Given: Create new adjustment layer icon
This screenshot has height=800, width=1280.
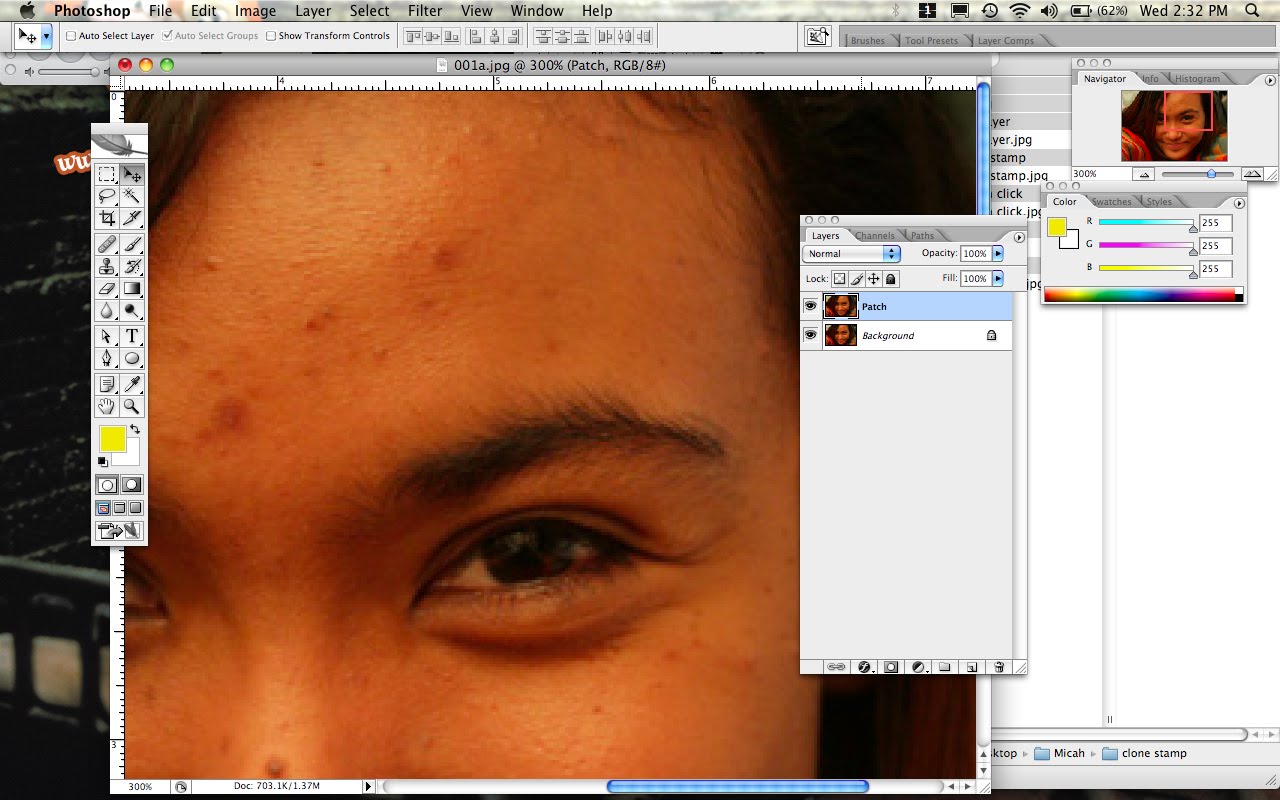Looking at the screenshot, I should click(917, 667).
